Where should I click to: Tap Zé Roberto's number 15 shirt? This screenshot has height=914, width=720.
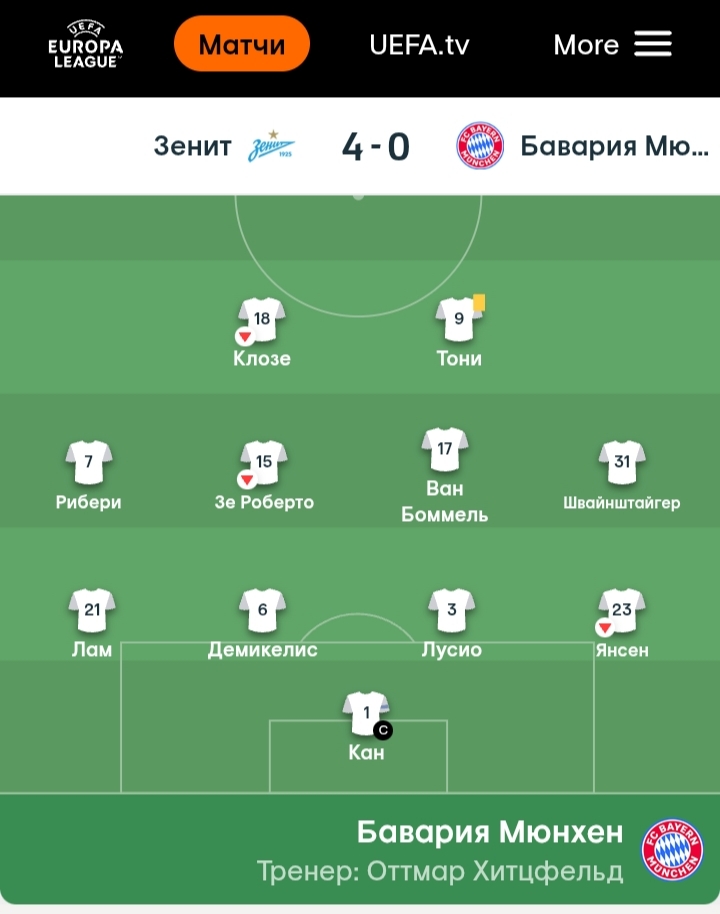click(264, 462)
